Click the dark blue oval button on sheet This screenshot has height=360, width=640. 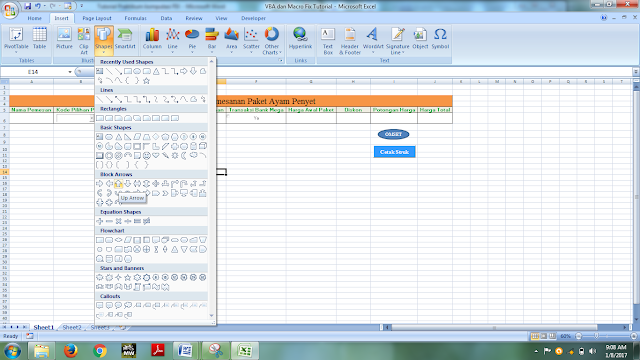pyautogui.click(x=393, y=134)
